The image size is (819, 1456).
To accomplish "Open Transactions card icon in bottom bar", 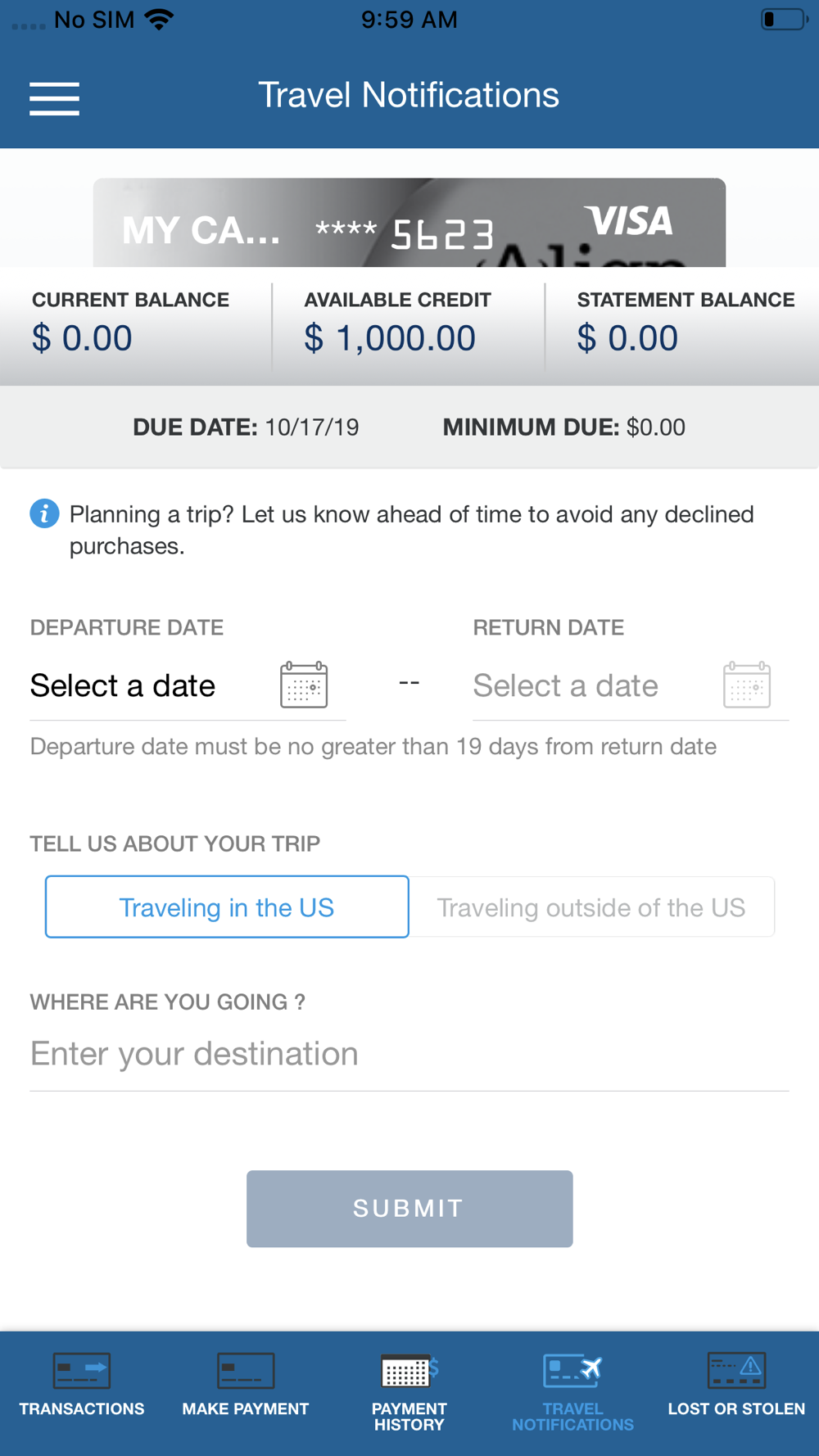I will coord(82,1370).
